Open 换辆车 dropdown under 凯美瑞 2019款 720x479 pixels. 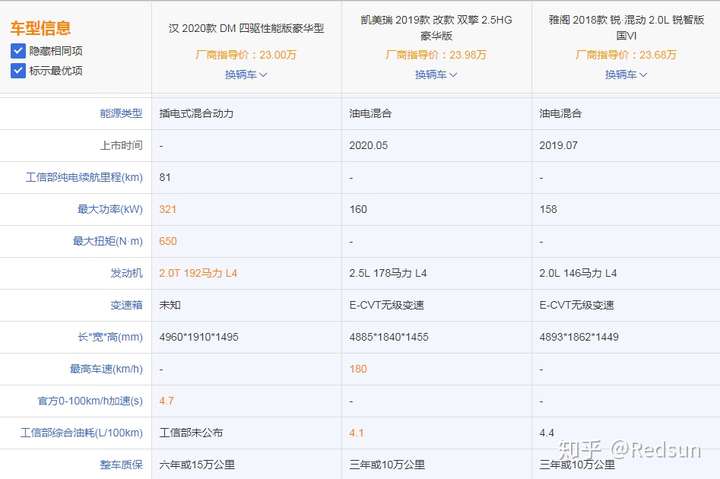(436, 74)
